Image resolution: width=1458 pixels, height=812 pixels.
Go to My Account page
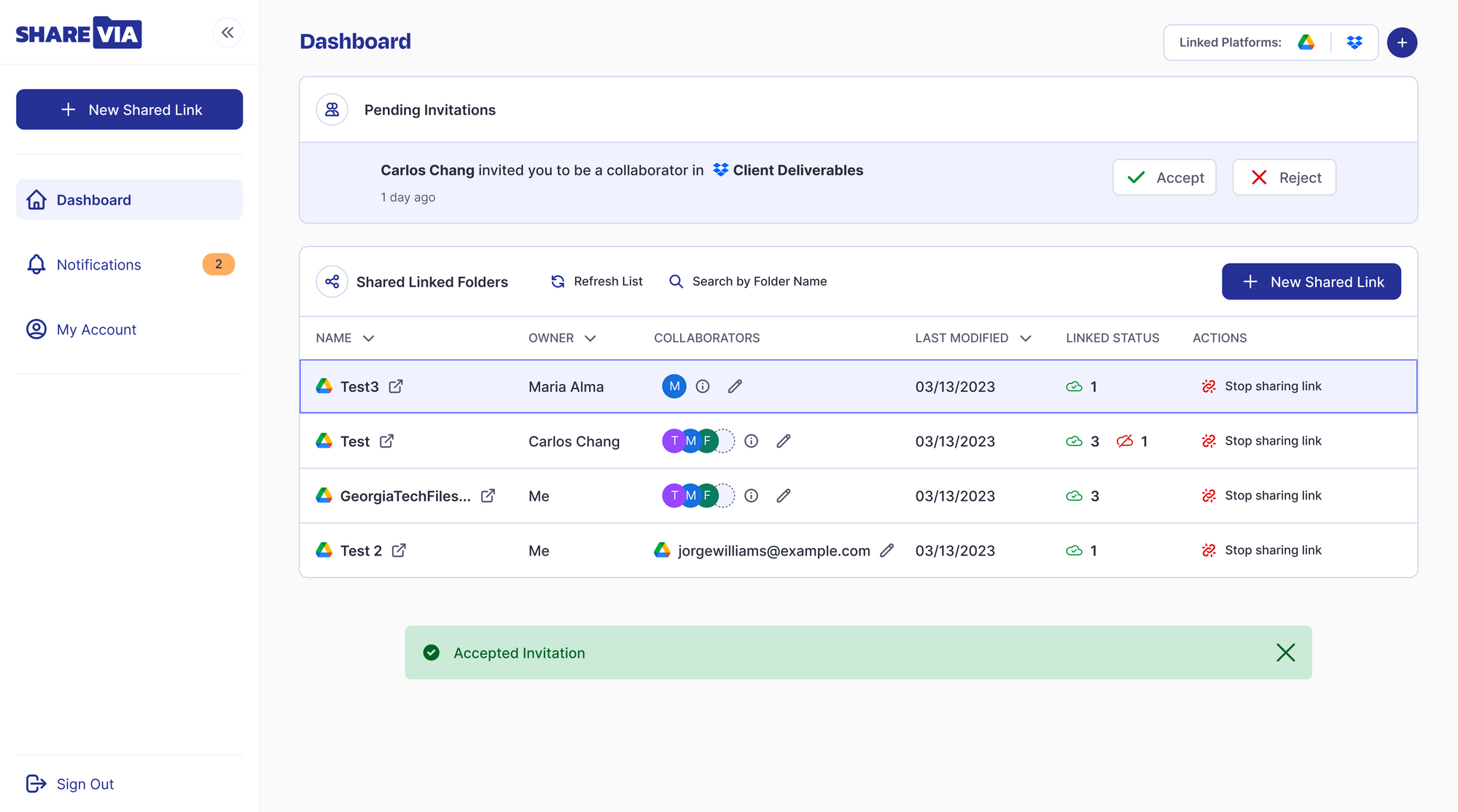point(96,329)
